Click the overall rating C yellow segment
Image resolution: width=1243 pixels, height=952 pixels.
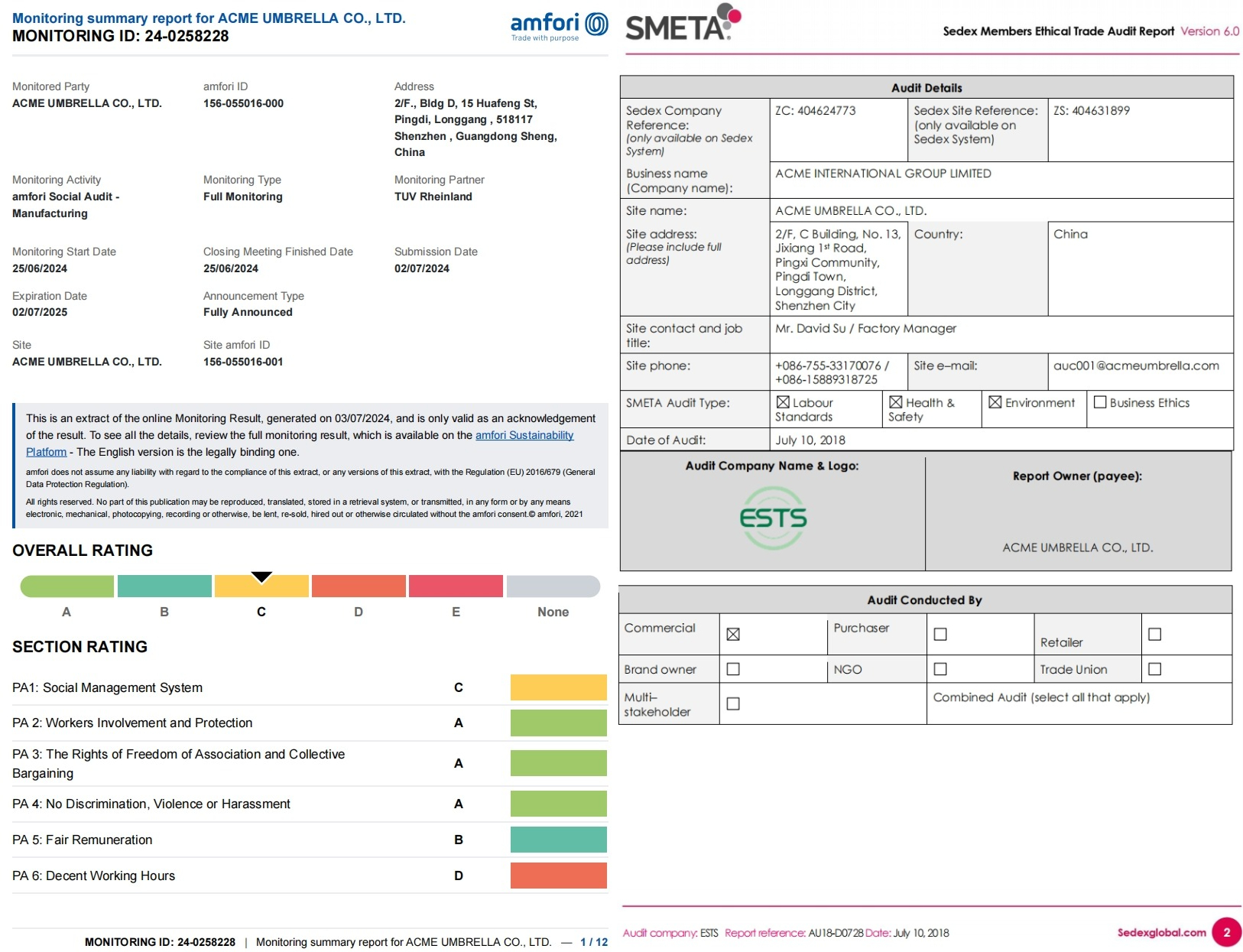(x=261, y=586)
